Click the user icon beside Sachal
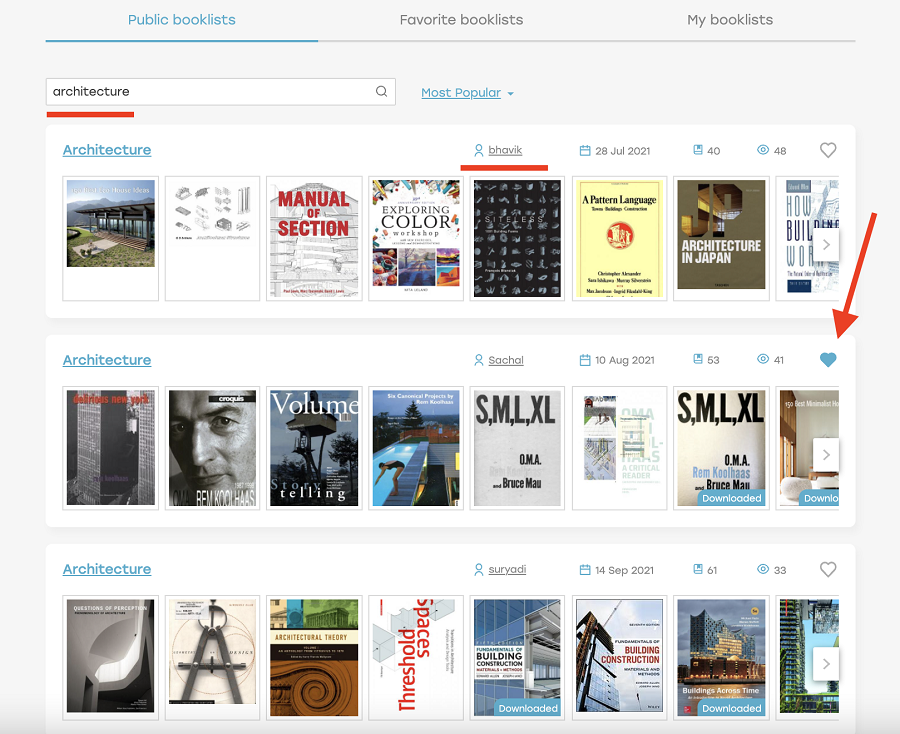 [x=478, y=360]
